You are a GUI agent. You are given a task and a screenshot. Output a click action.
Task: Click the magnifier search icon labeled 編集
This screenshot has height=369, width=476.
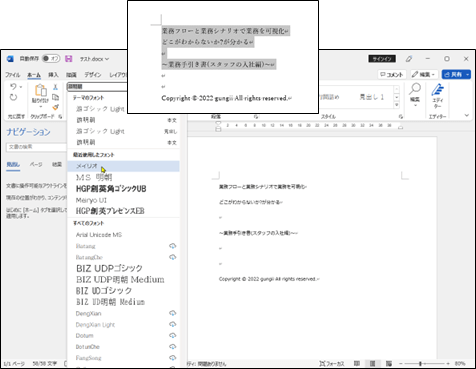[415, 89]
